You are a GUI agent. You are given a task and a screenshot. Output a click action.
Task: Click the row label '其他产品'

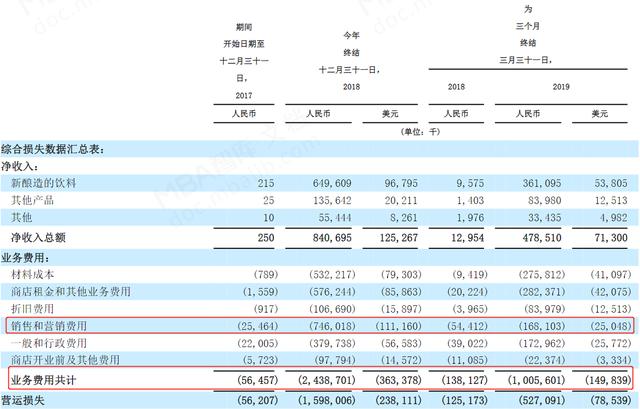click(32, 200)
